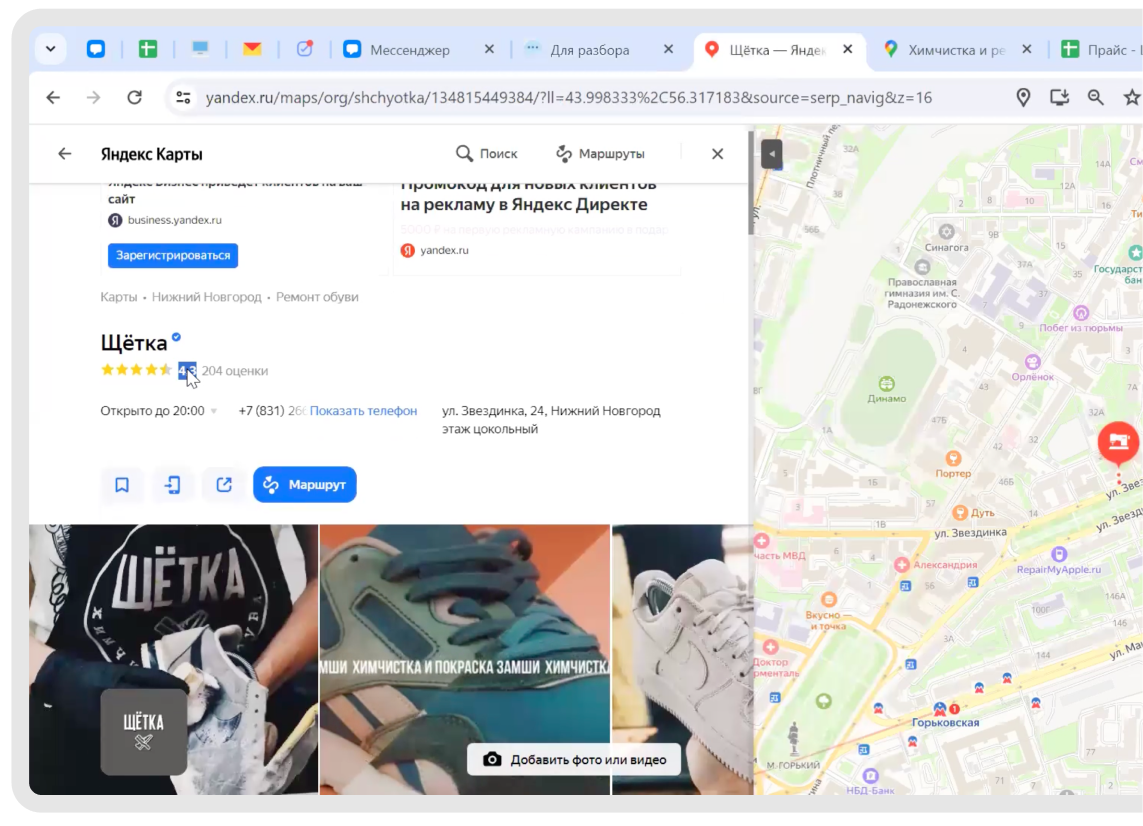1143x826 pixels.
Task: Click Показать телефон link
Action: click(363, 411)
